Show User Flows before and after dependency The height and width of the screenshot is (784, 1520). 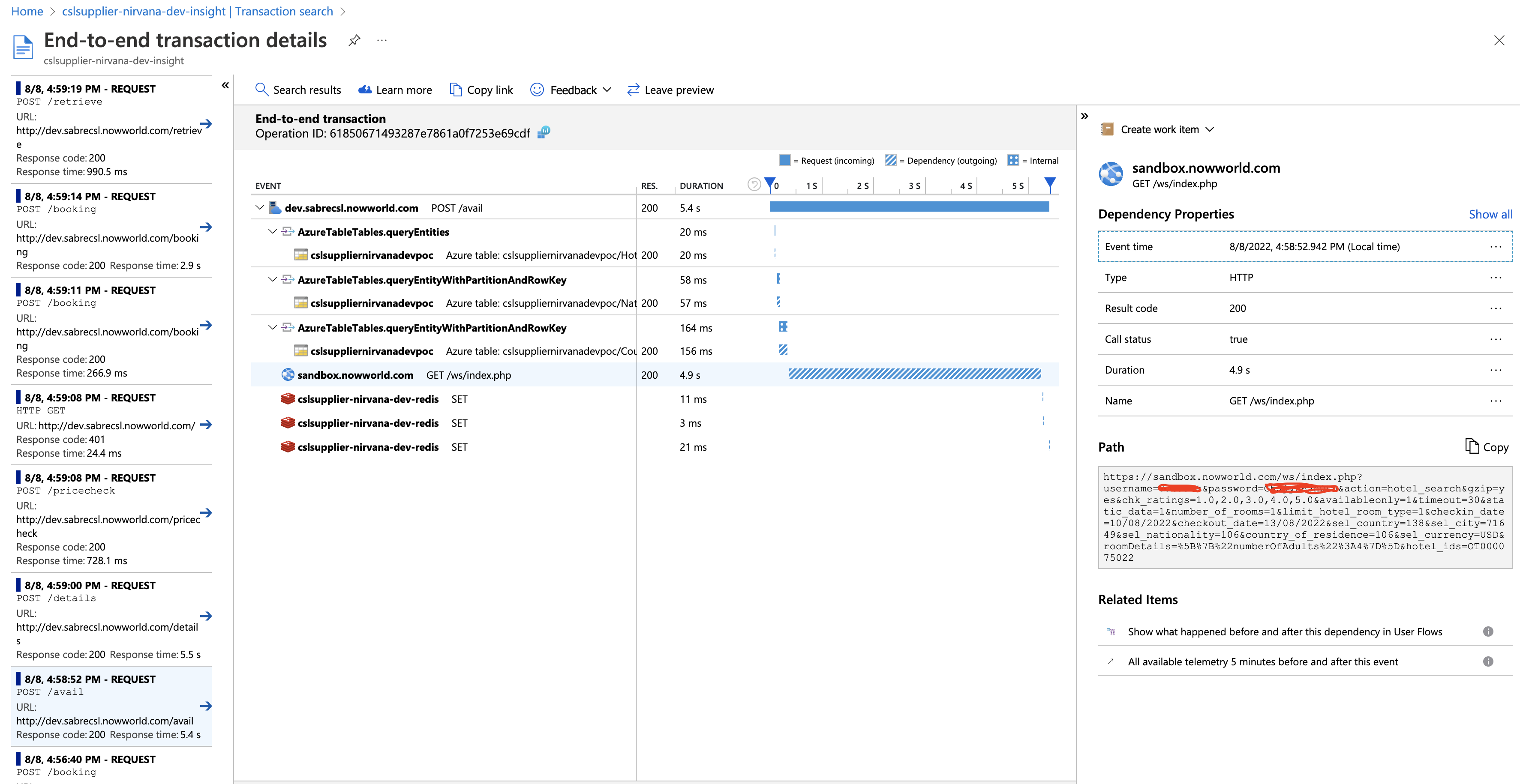1285,631
